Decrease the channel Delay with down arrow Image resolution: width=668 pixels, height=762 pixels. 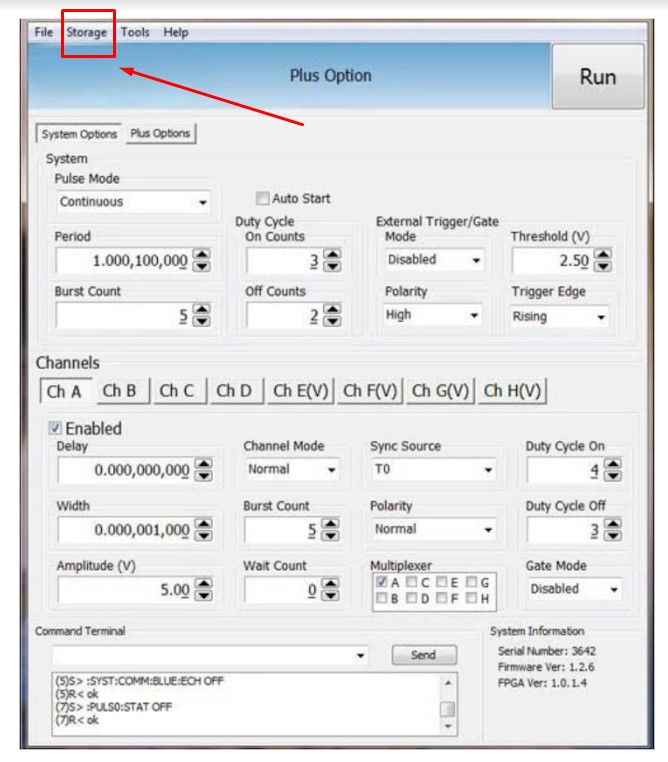(x=204, y=476)
